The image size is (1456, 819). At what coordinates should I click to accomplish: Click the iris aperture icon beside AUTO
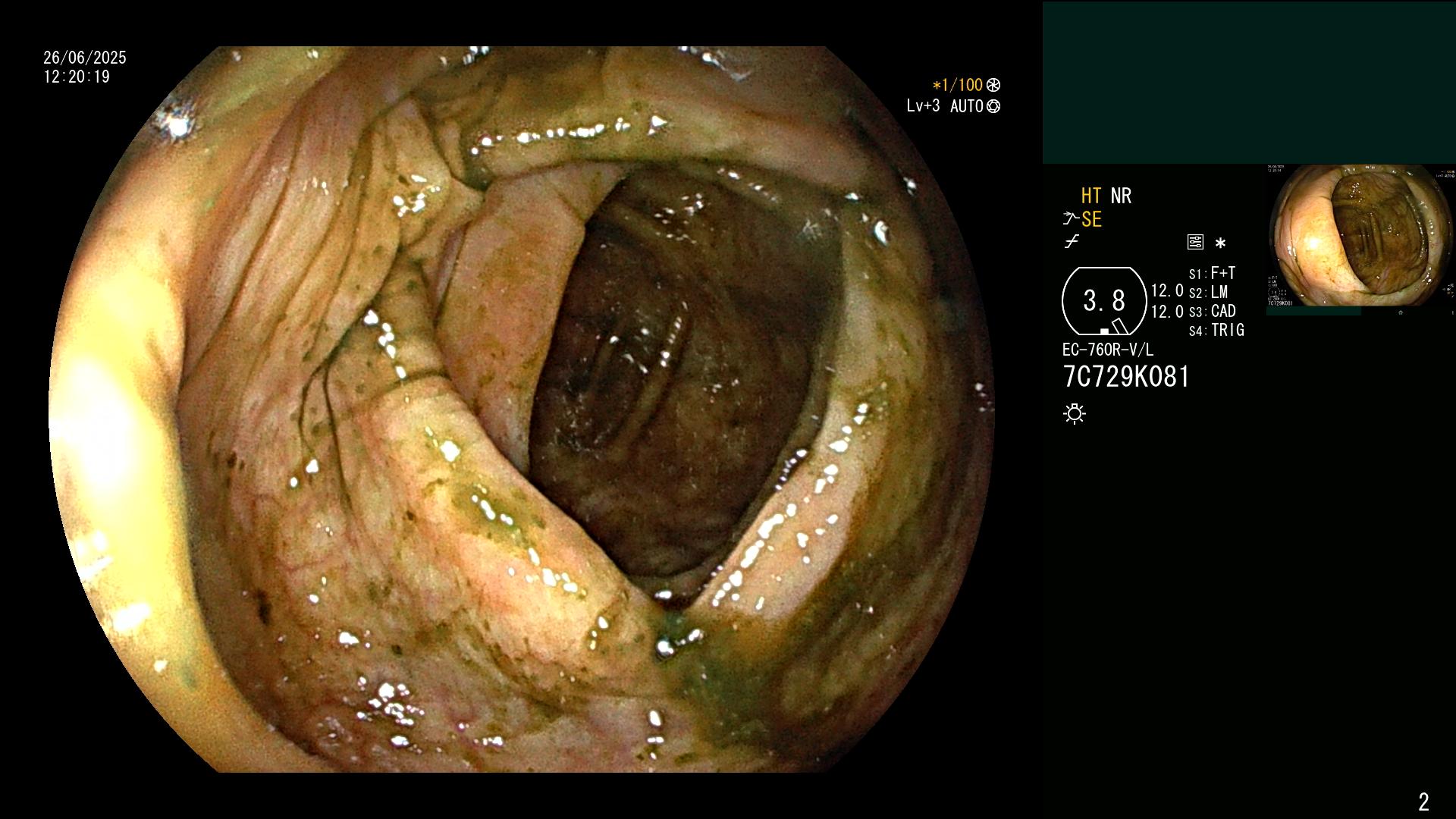click(x=993, y=106)
